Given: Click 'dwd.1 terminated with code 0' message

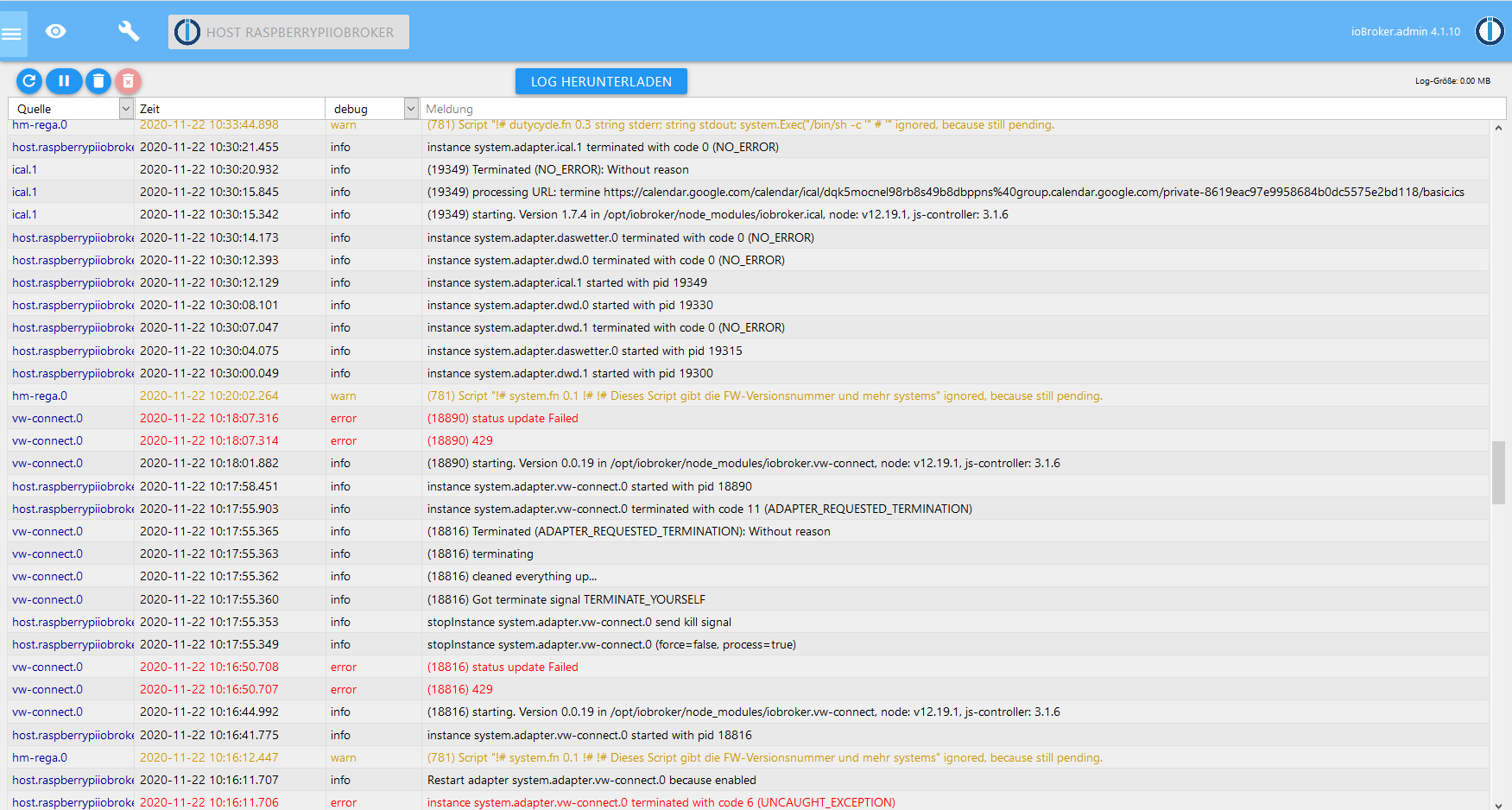Looking at the screenshot, I should [x=606, y=327].
